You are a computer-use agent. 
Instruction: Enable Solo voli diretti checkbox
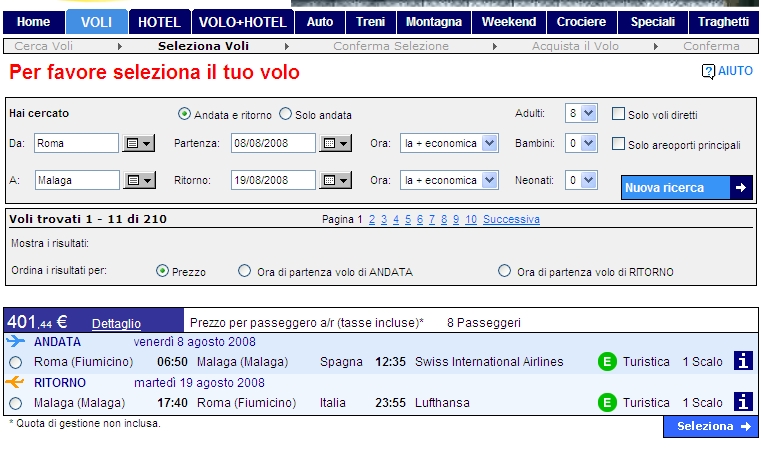tap(618, 114)
